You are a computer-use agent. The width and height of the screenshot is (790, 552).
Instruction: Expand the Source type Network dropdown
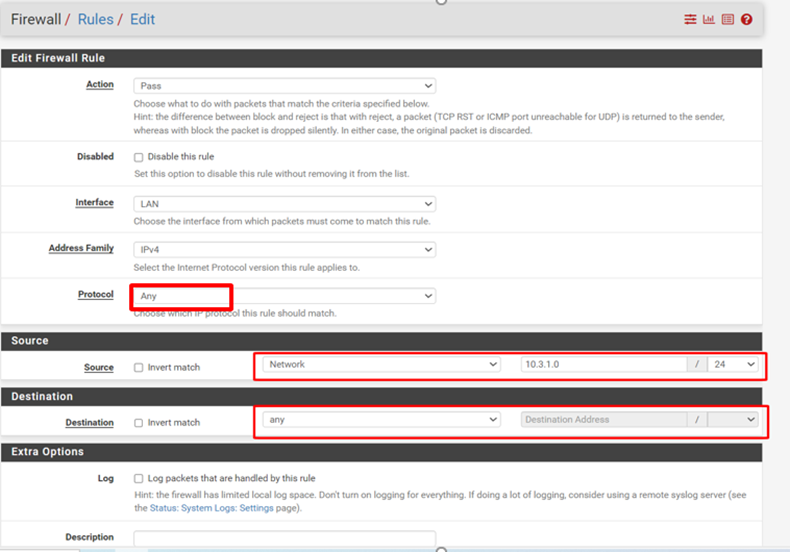[381, 365]
